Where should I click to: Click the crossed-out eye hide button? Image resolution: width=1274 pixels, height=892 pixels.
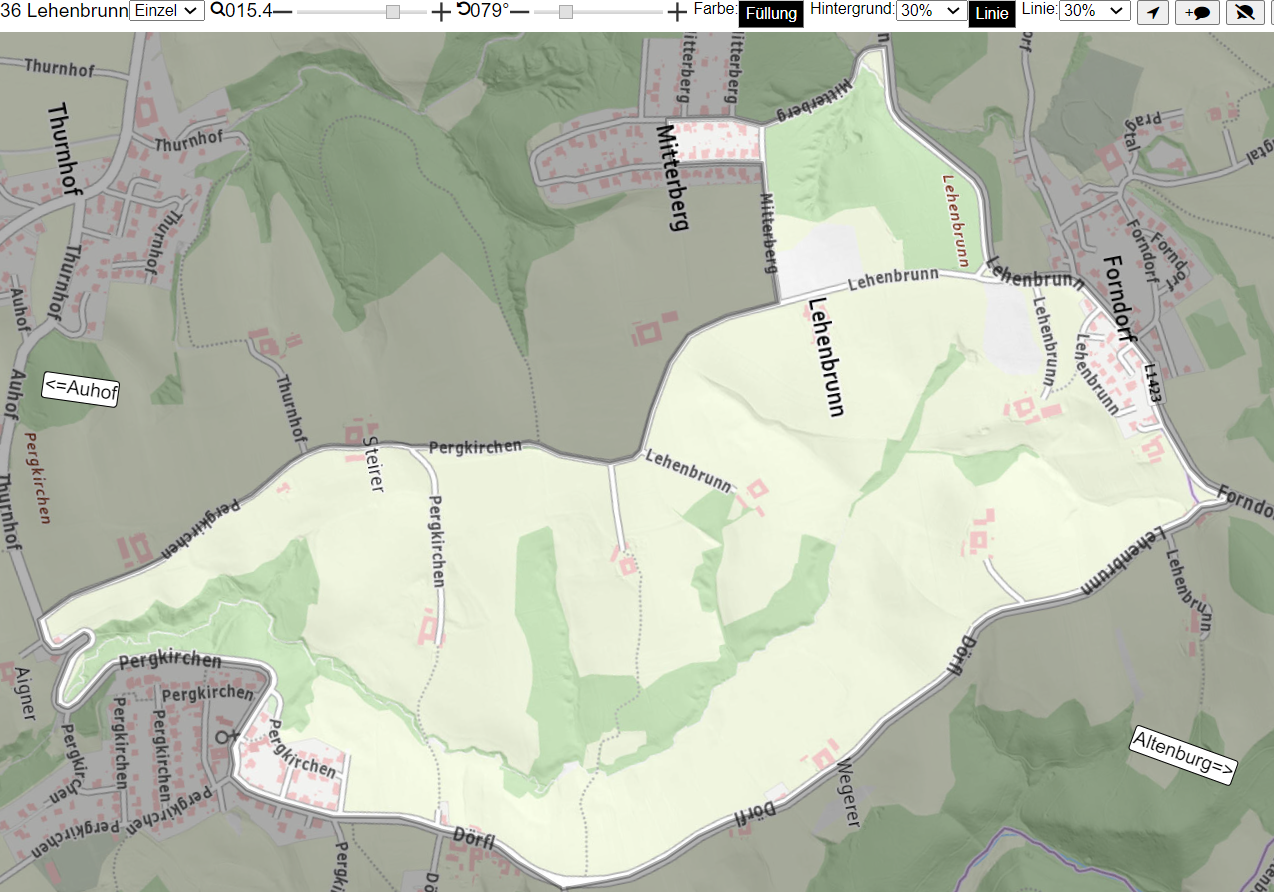point(1245,12)
